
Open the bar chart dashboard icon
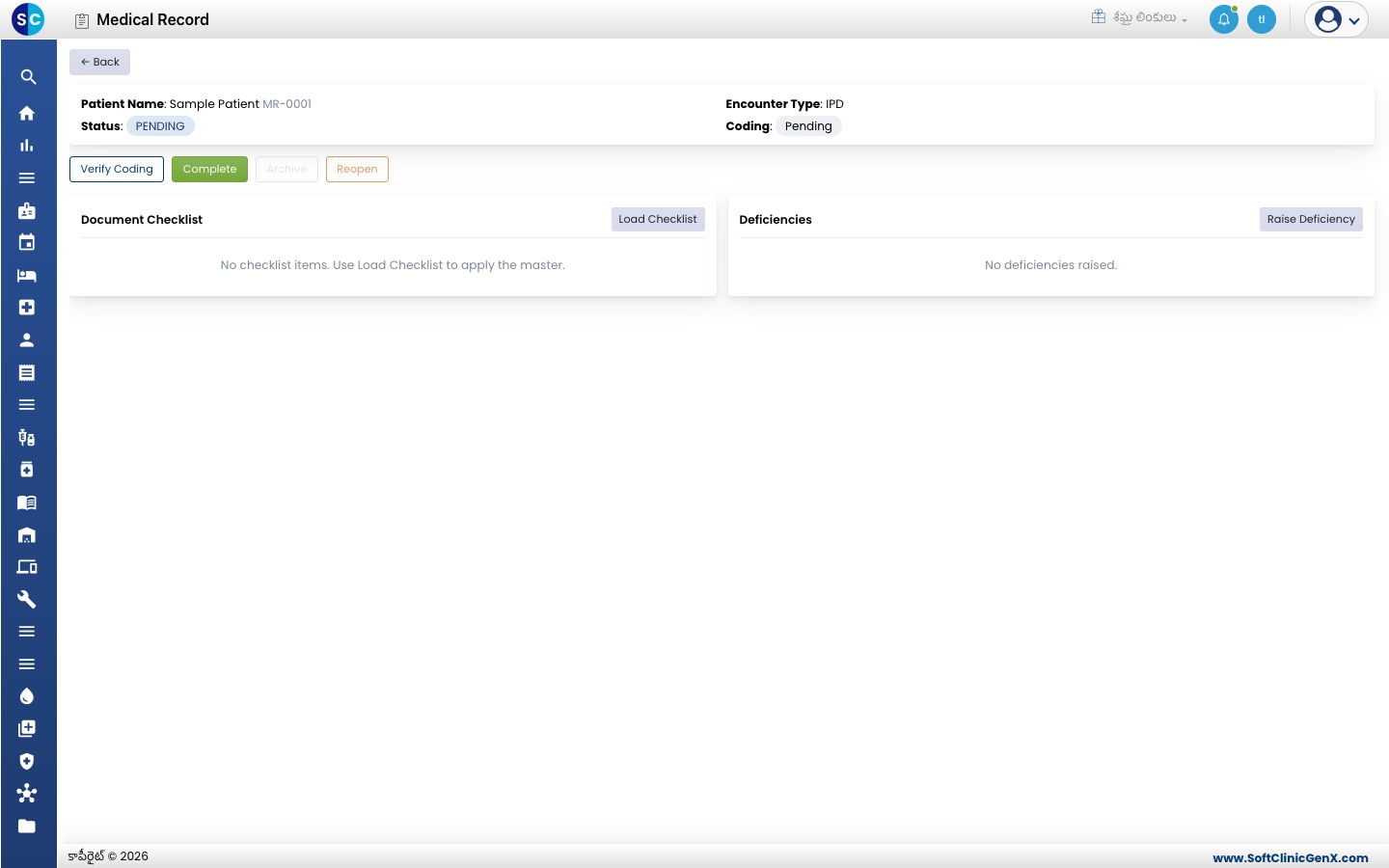(x=27, y=146)
